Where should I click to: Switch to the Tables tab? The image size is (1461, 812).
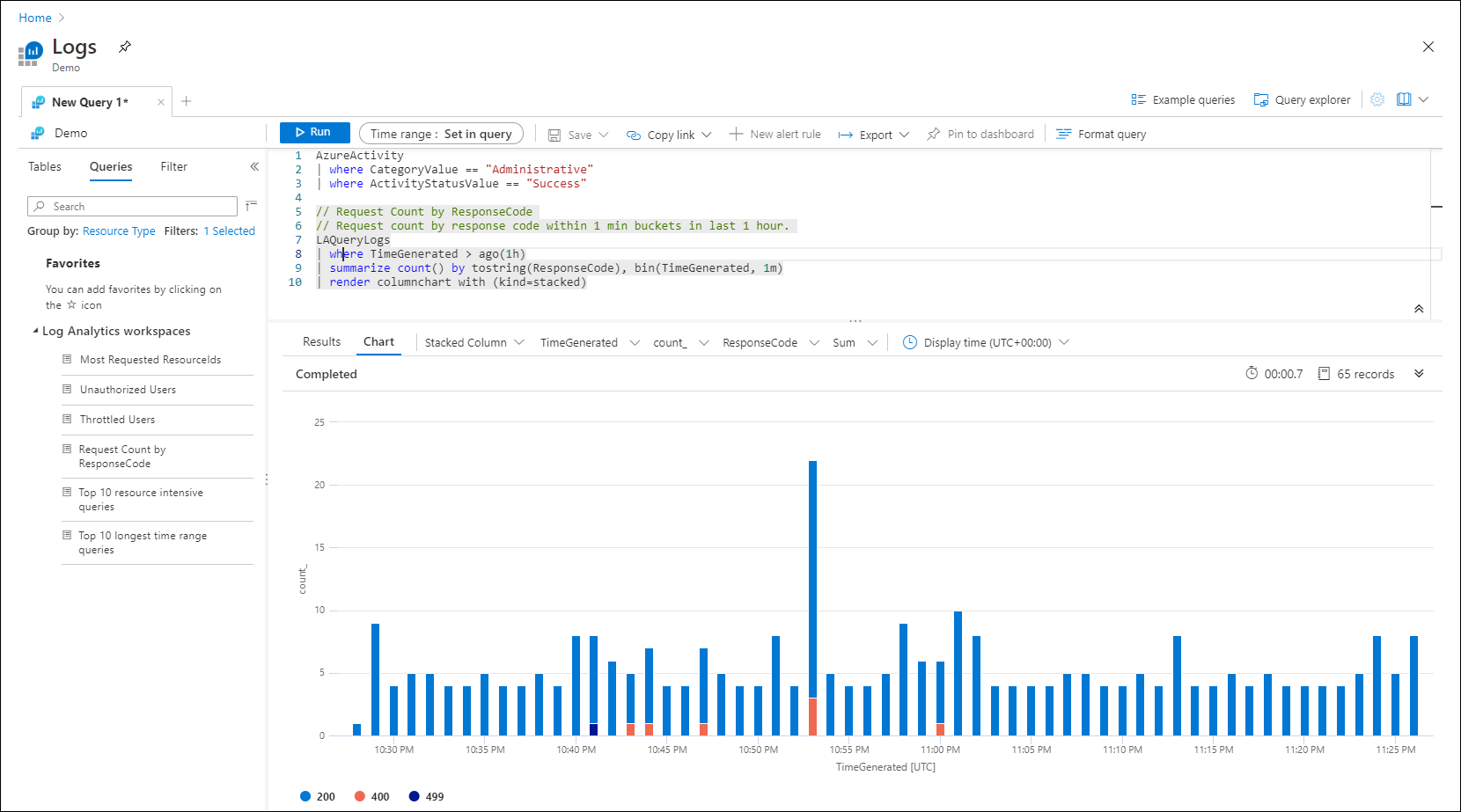click(45, 166)
